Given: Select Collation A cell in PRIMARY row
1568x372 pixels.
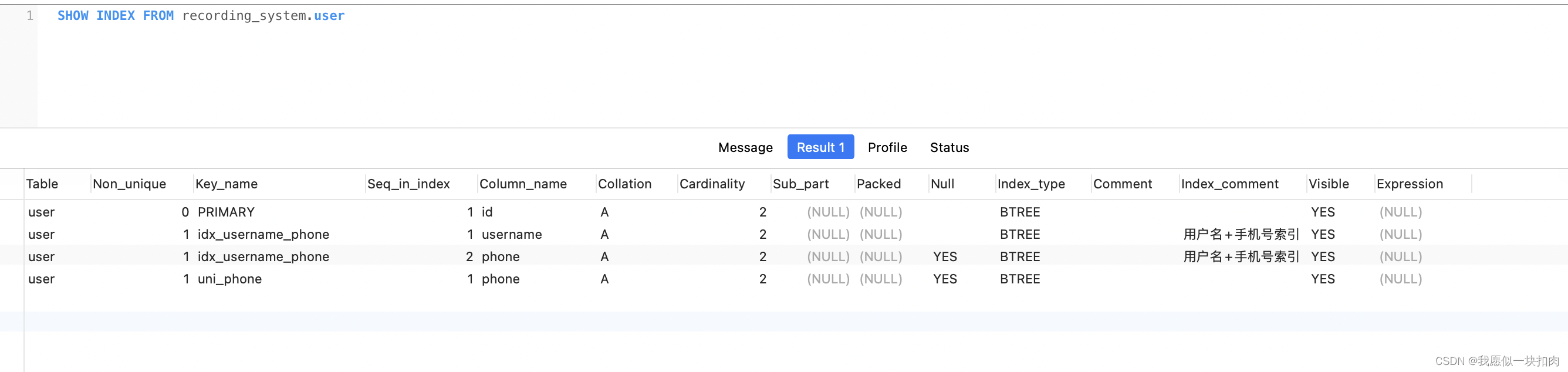Looking at the screenshot, I should [604, 212].
